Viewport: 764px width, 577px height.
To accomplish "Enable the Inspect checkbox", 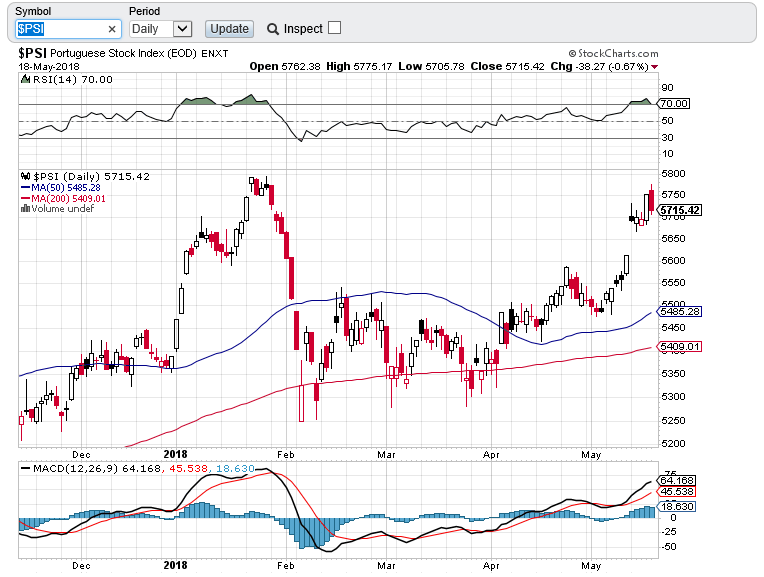I will click(x=334, y=28).
